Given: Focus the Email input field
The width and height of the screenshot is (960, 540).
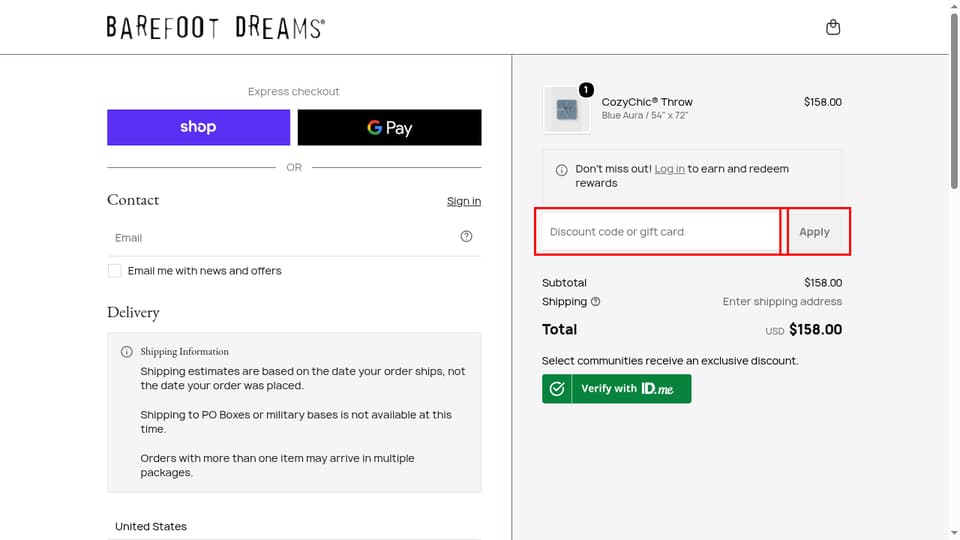Looking at the screenshot, I should pyautogui.click(x=294, y=238).
